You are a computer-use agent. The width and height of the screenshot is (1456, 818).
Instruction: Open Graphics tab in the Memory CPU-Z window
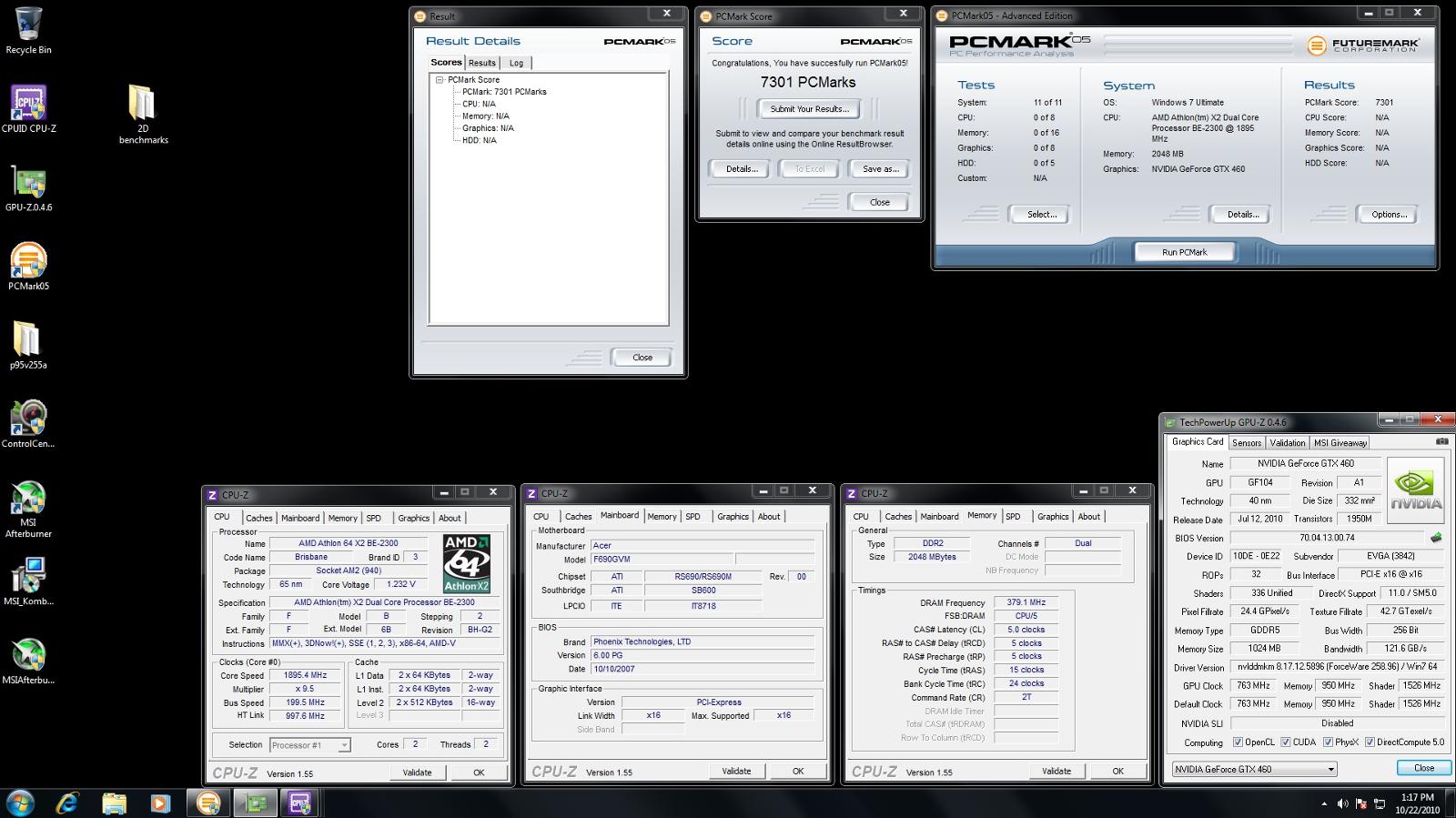coord(1053,516)
